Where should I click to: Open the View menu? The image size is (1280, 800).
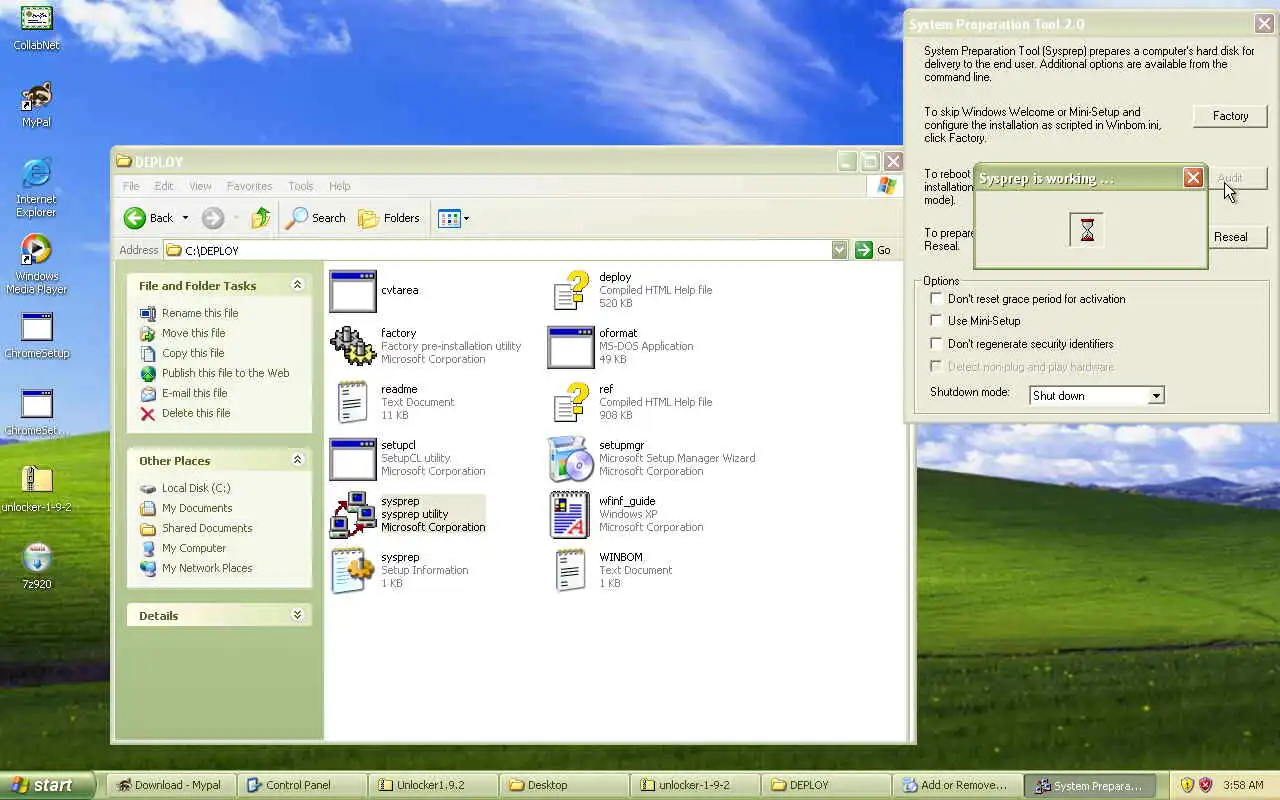[x=200, y=186]
